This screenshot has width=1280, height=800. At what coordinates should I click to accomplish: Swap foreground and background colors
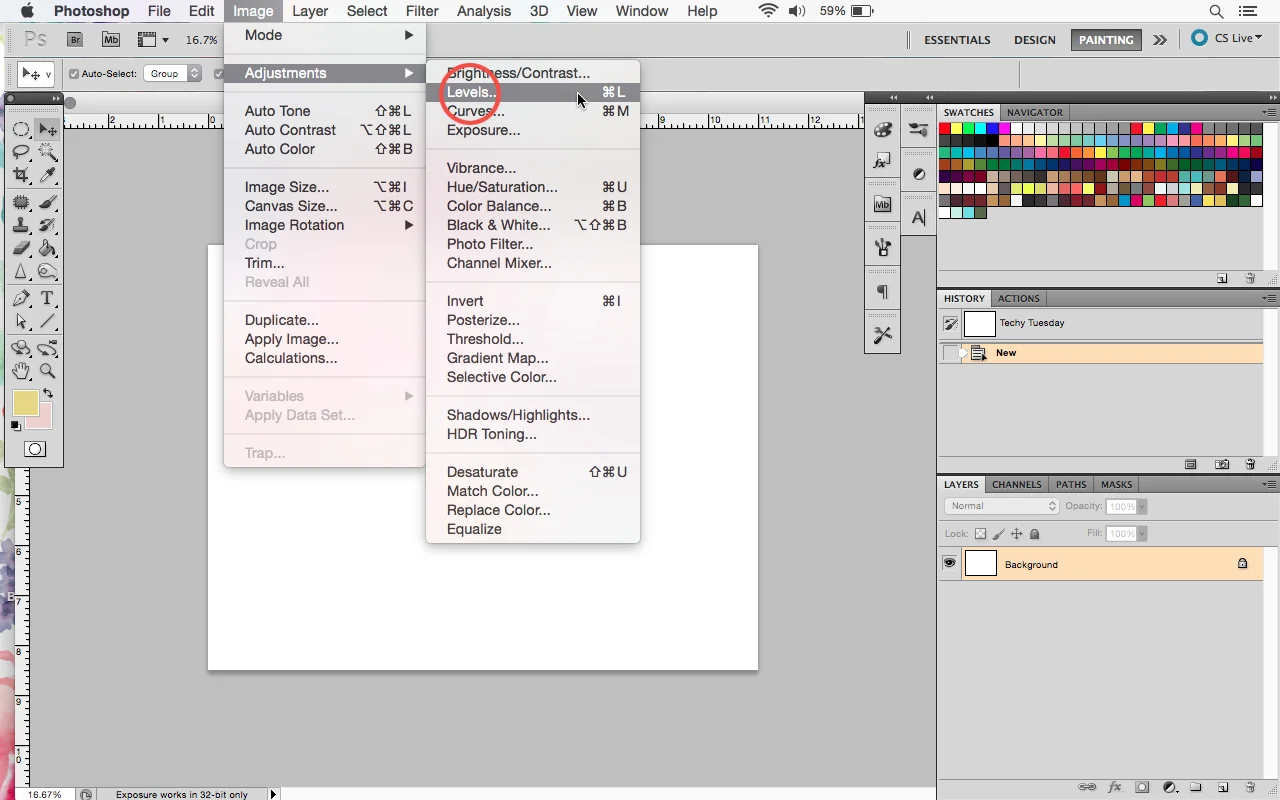(x=47, y=394)
